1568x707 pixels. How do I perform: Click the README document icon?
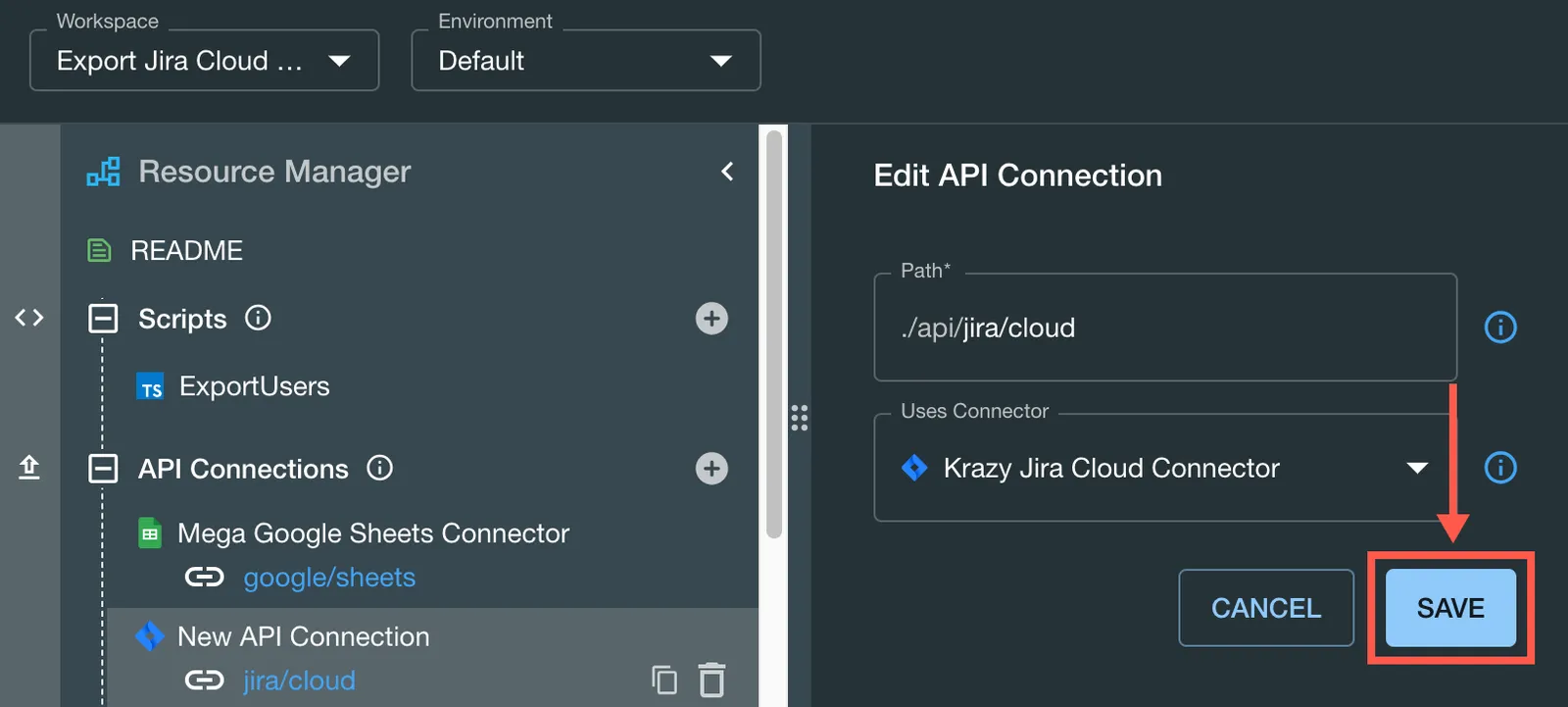pos(99,251)
